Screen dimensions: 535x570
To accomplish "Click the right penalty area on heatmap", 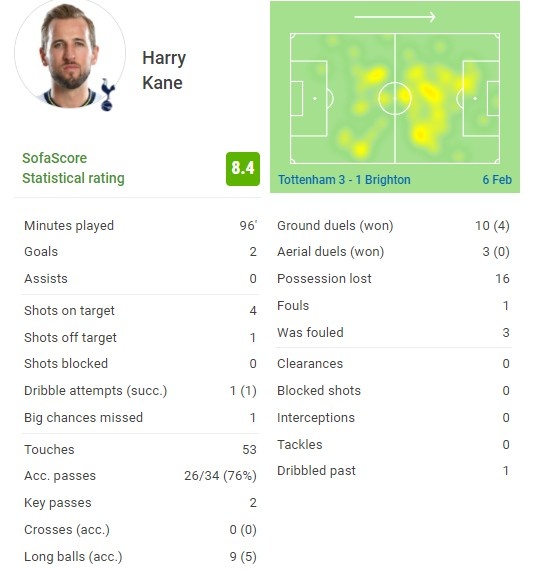I will point(481,99).
